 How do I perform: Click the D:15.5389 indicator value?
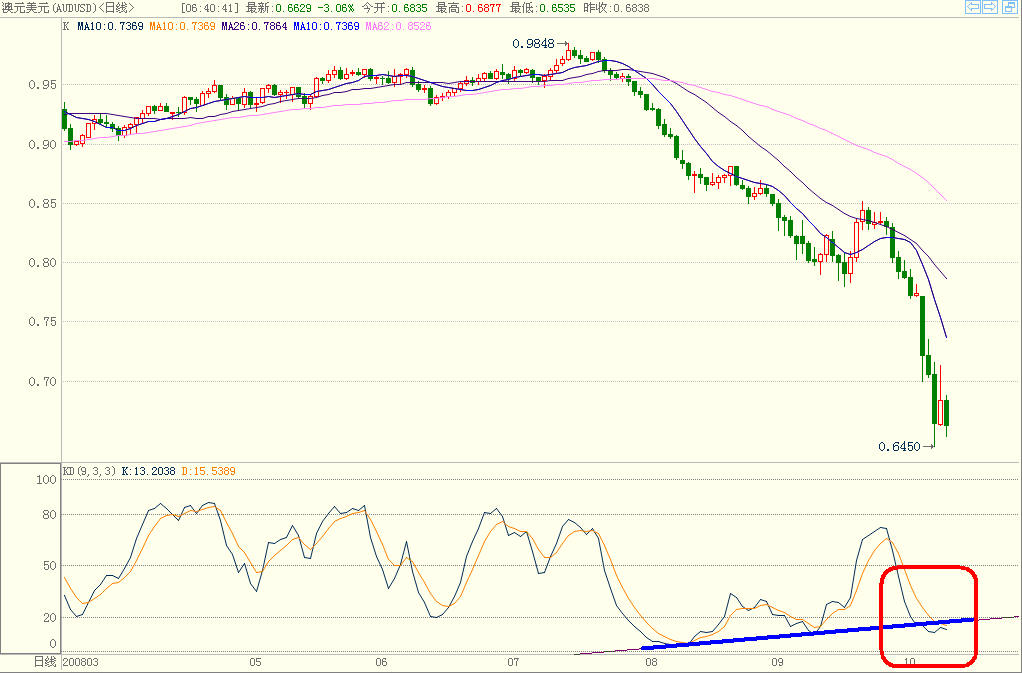[209, 470]
